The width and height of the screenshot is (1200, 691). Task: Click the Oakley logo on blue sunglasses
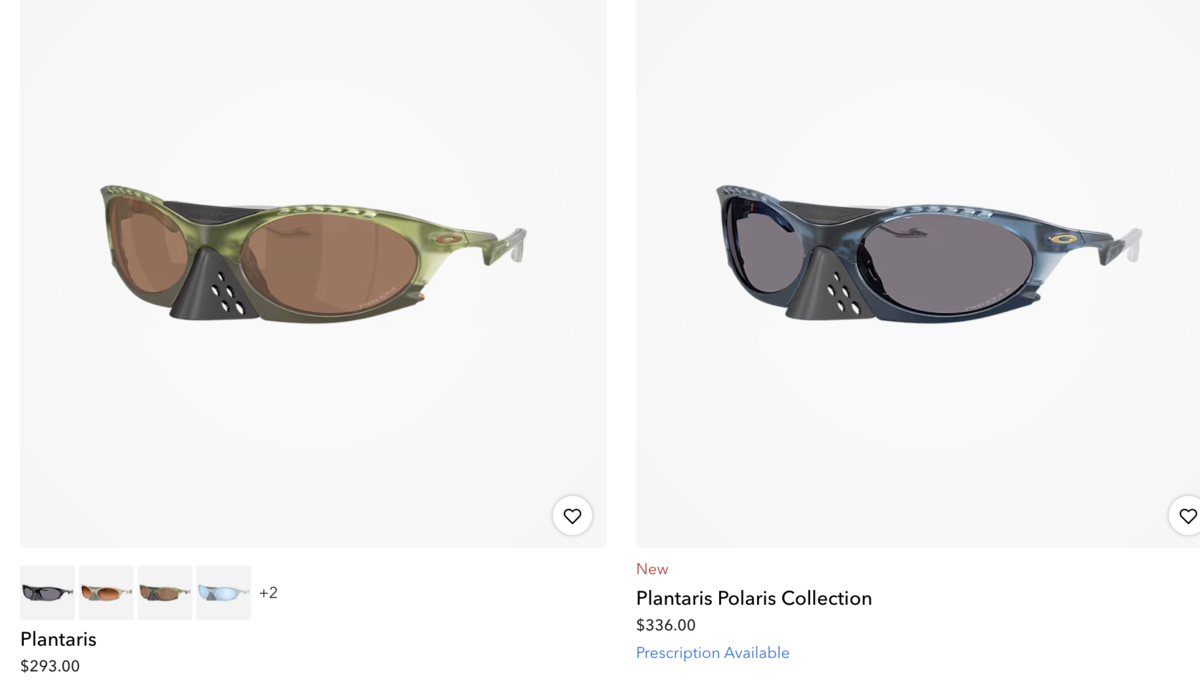tap(1064, 238)
